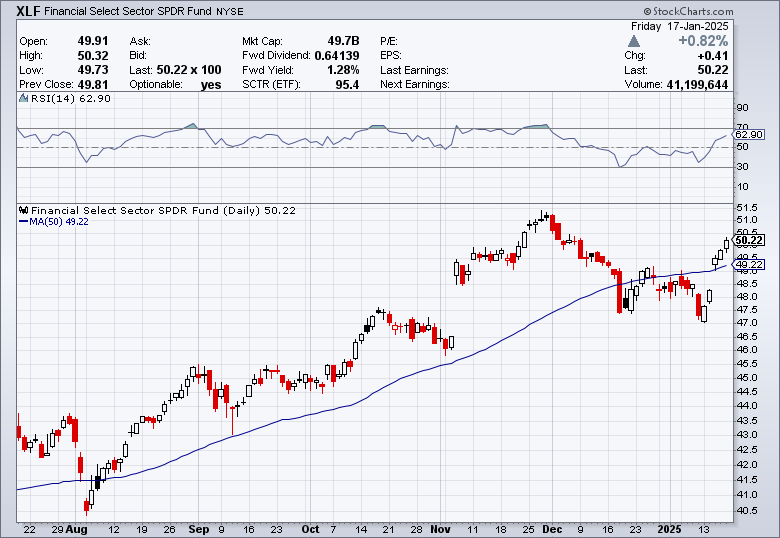
Task: Click the 22 date label at the axis start
Action: point(29,530)
